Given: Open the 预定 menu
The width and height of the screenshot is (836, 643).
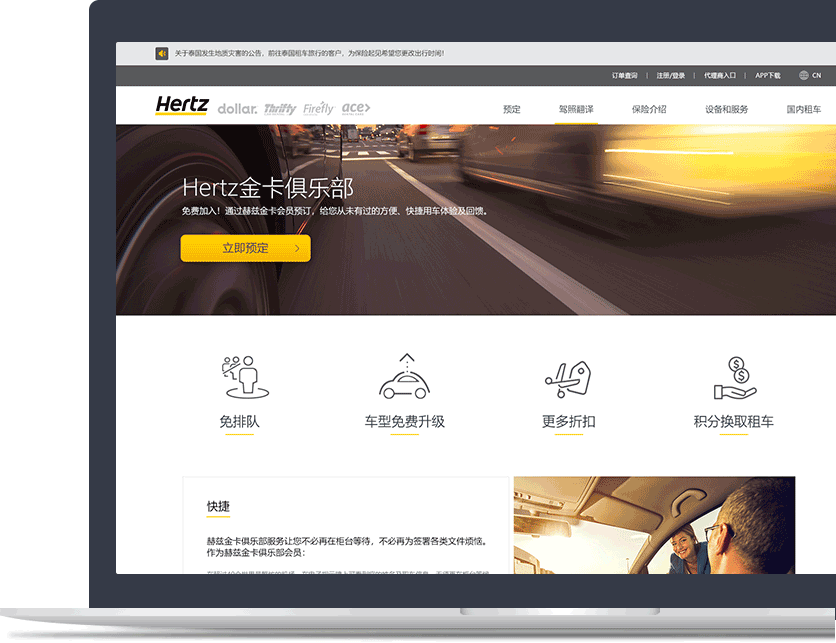Looking at the screenshot, I should tap(512, 109).
